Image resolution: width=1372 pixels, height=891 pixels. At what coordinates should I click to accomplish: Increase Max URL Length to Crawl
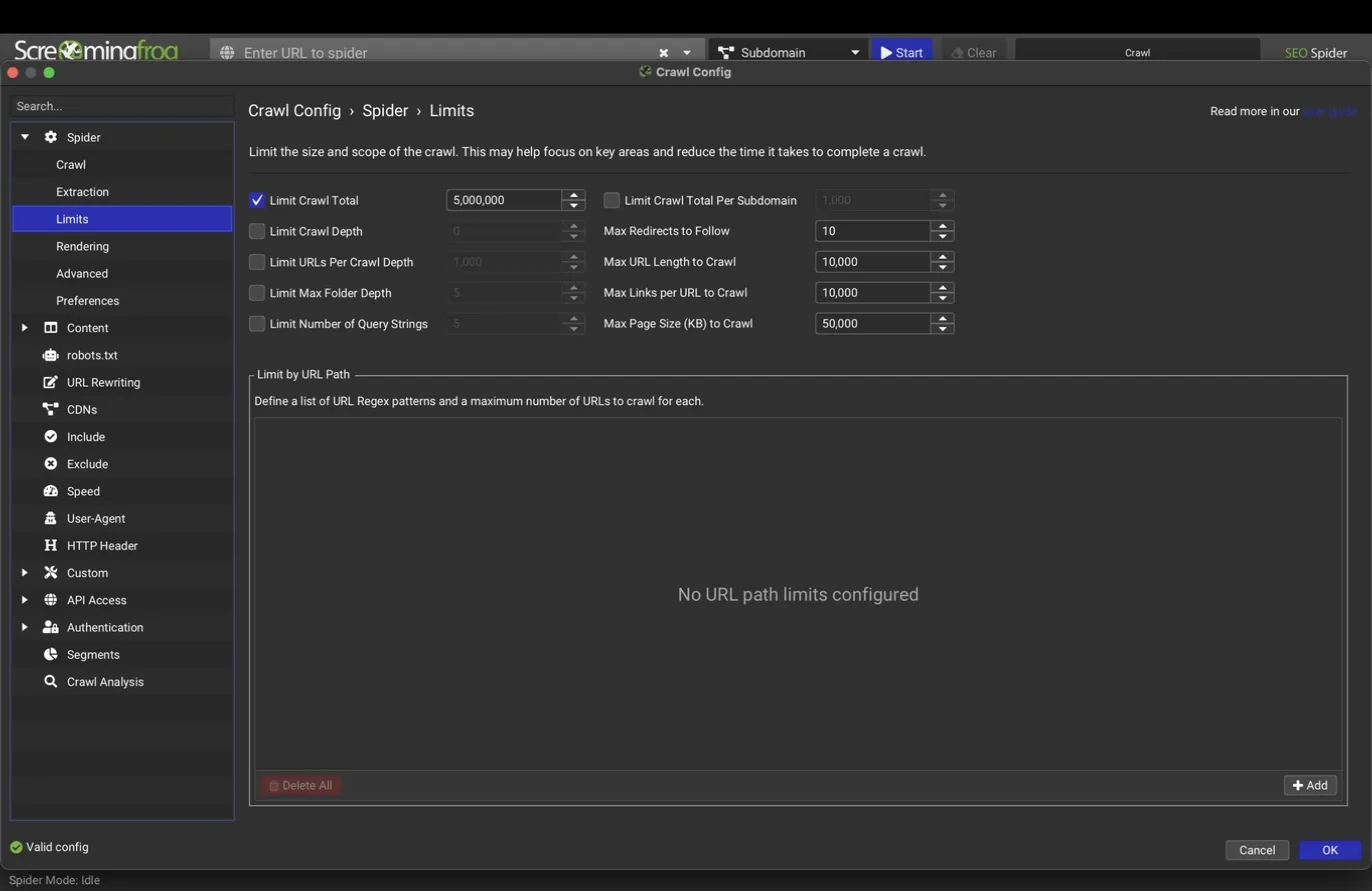tap(942, 256)
